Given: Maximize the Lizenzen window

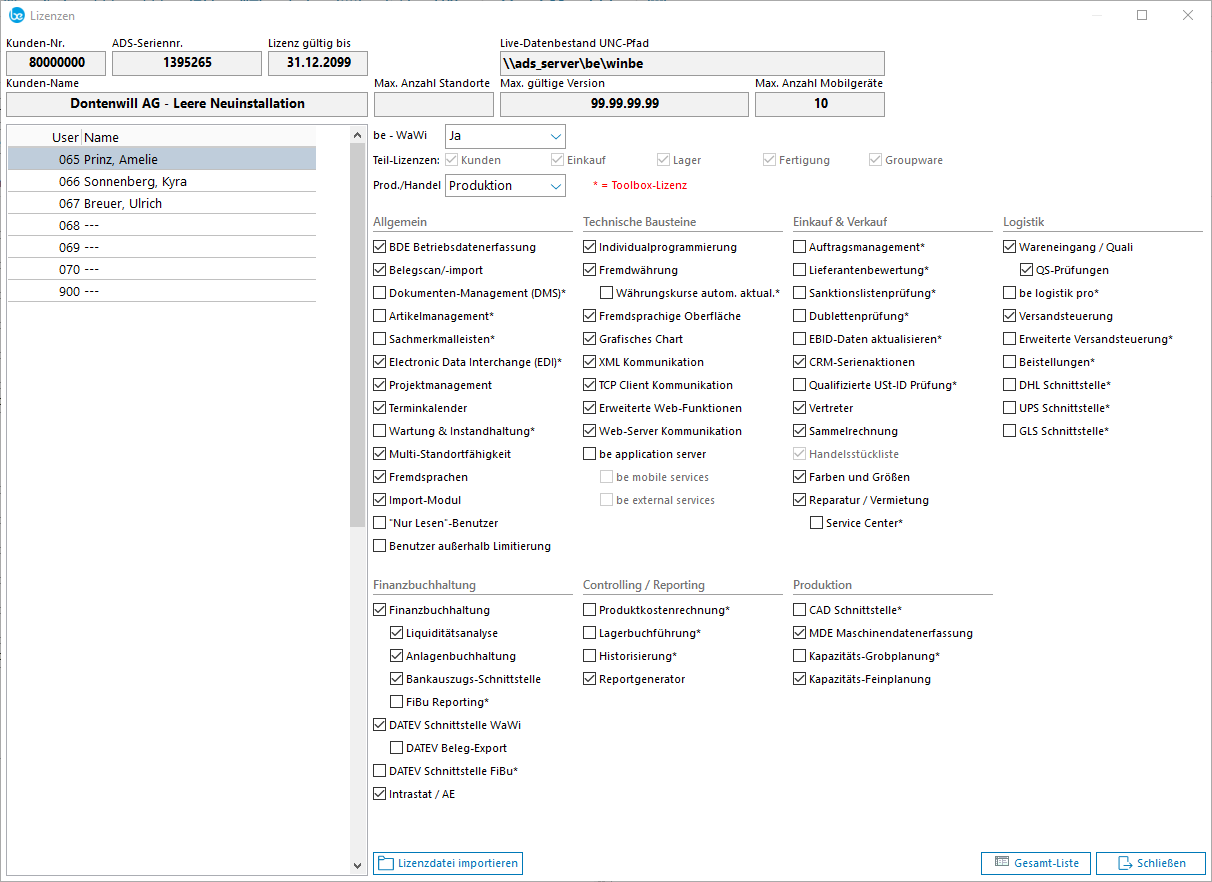Looking at the screenshot, I should pos(1142,15).
